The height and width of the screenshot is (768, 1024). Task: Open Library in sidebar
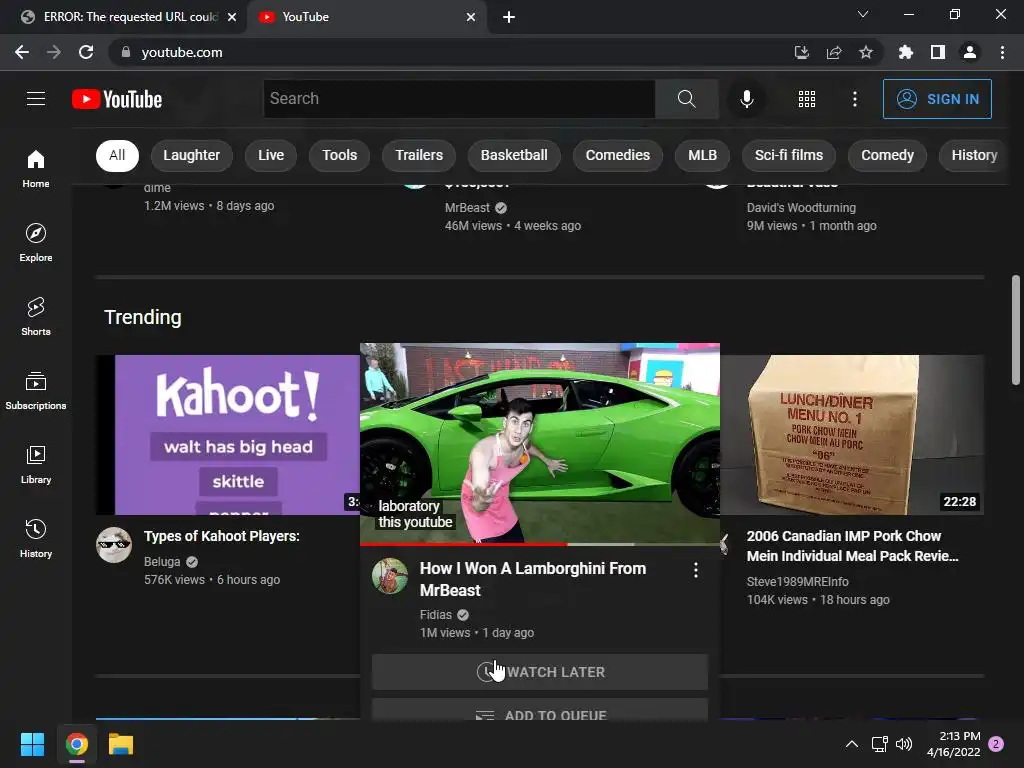click(x=36, y=464)
